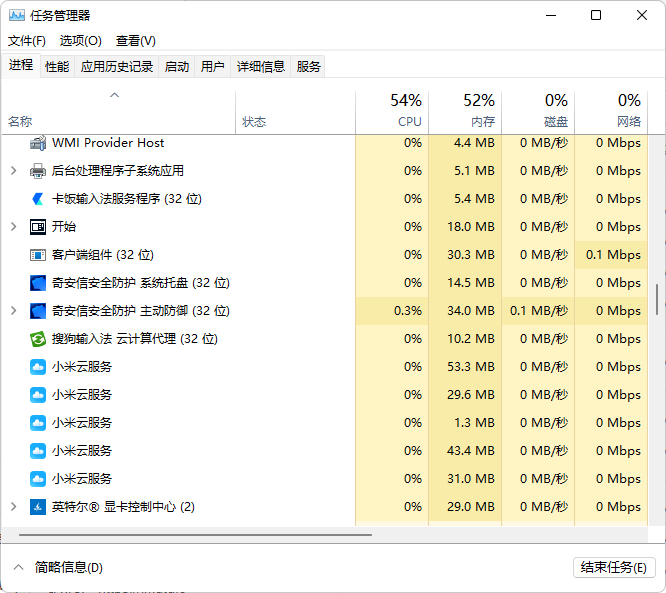This screenshot has height=593, width=666.
Task: Click cloud icon of 小米云服务 using 43.4 MB
Action: pos(38,451)
